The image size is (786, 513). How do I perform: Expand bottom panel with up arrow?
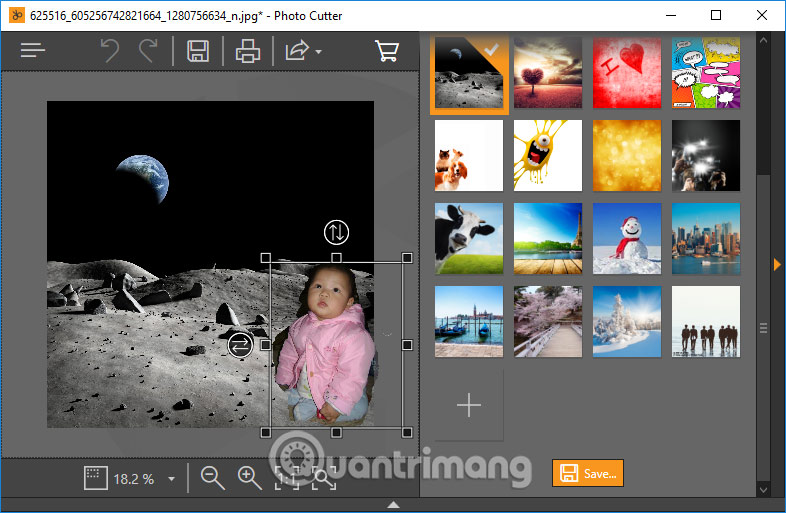[394, 504]
